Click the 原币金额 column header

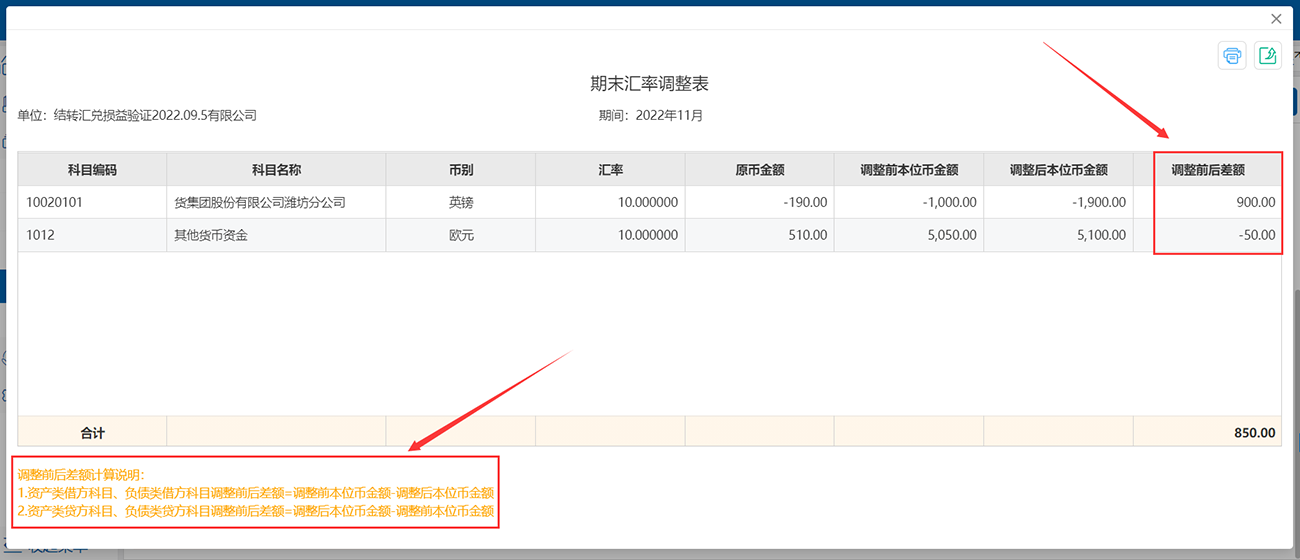point(760,170)
